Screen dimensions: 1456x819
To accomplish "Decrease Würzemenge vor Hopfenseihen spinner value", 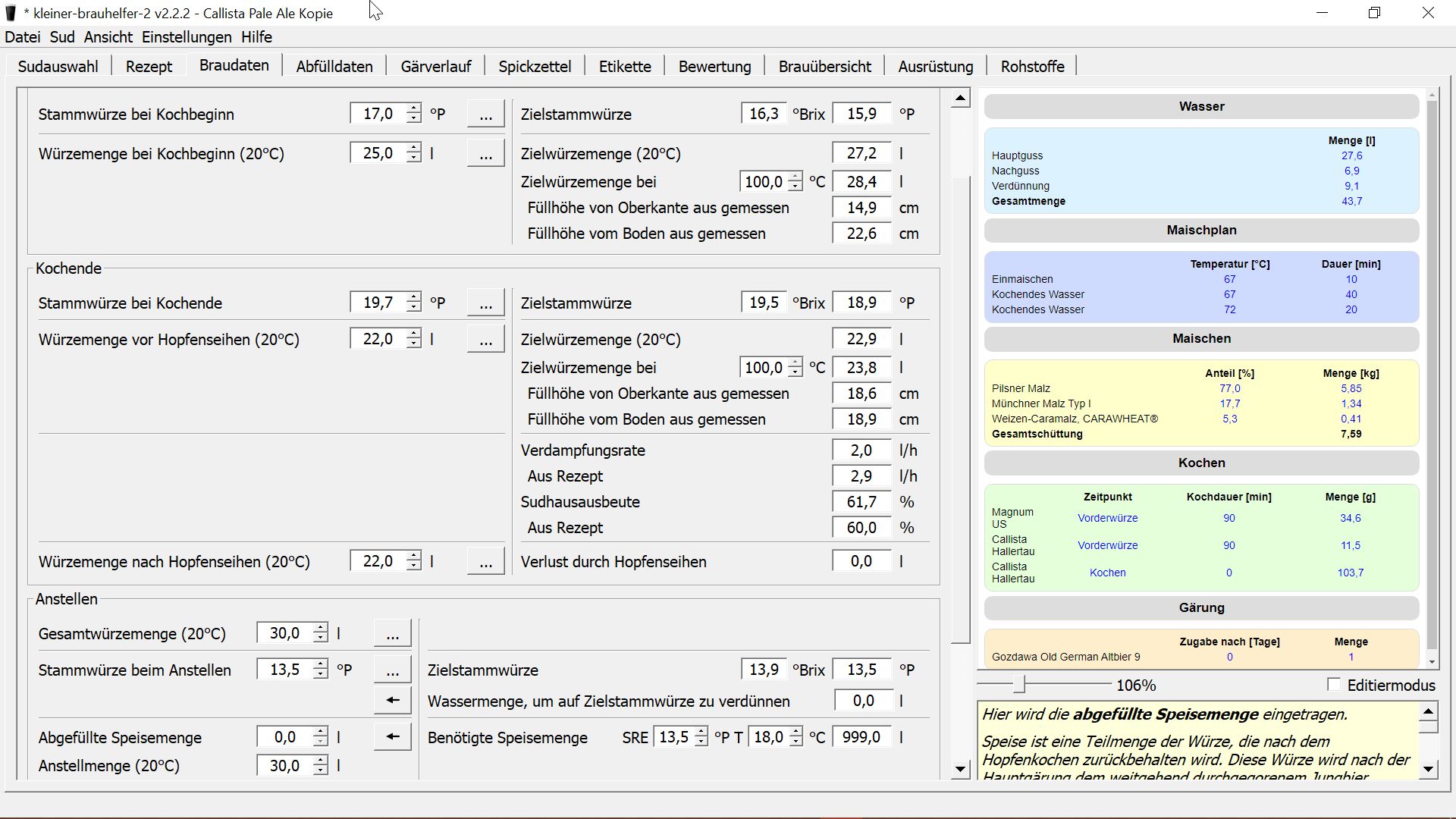I will (x=413, y=344).
